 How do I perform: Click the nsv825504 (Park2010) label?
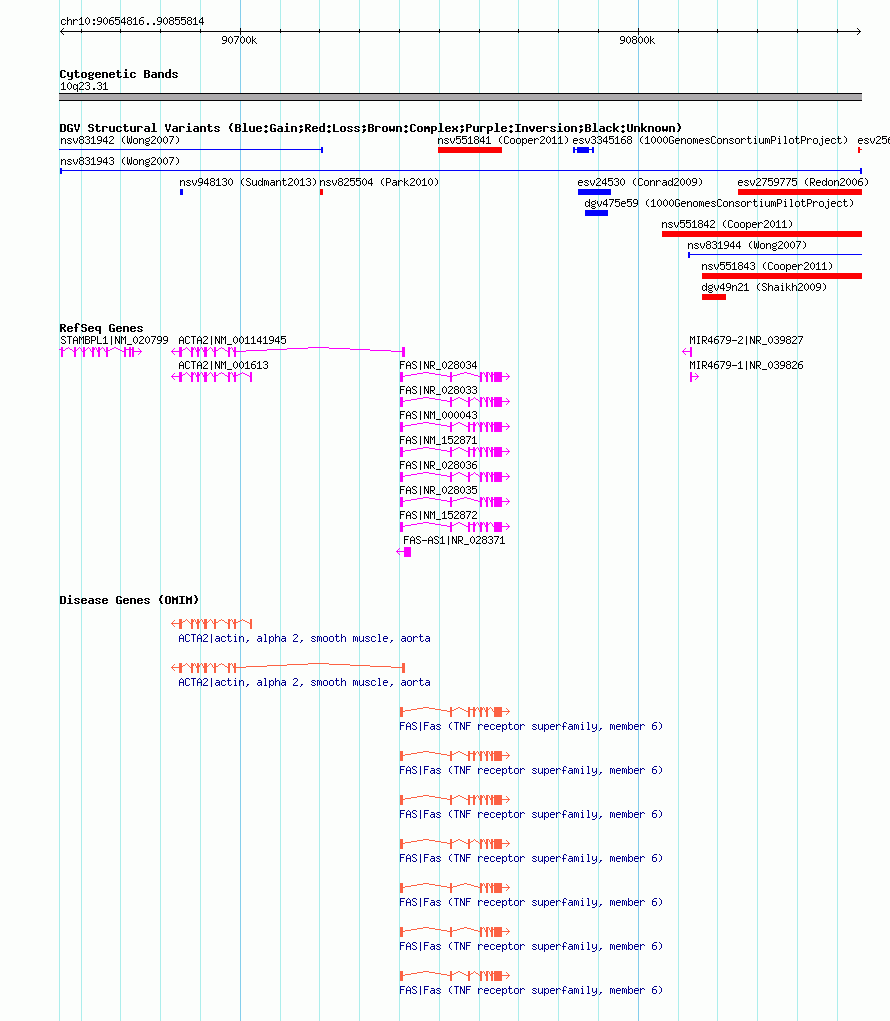[379, 182]
